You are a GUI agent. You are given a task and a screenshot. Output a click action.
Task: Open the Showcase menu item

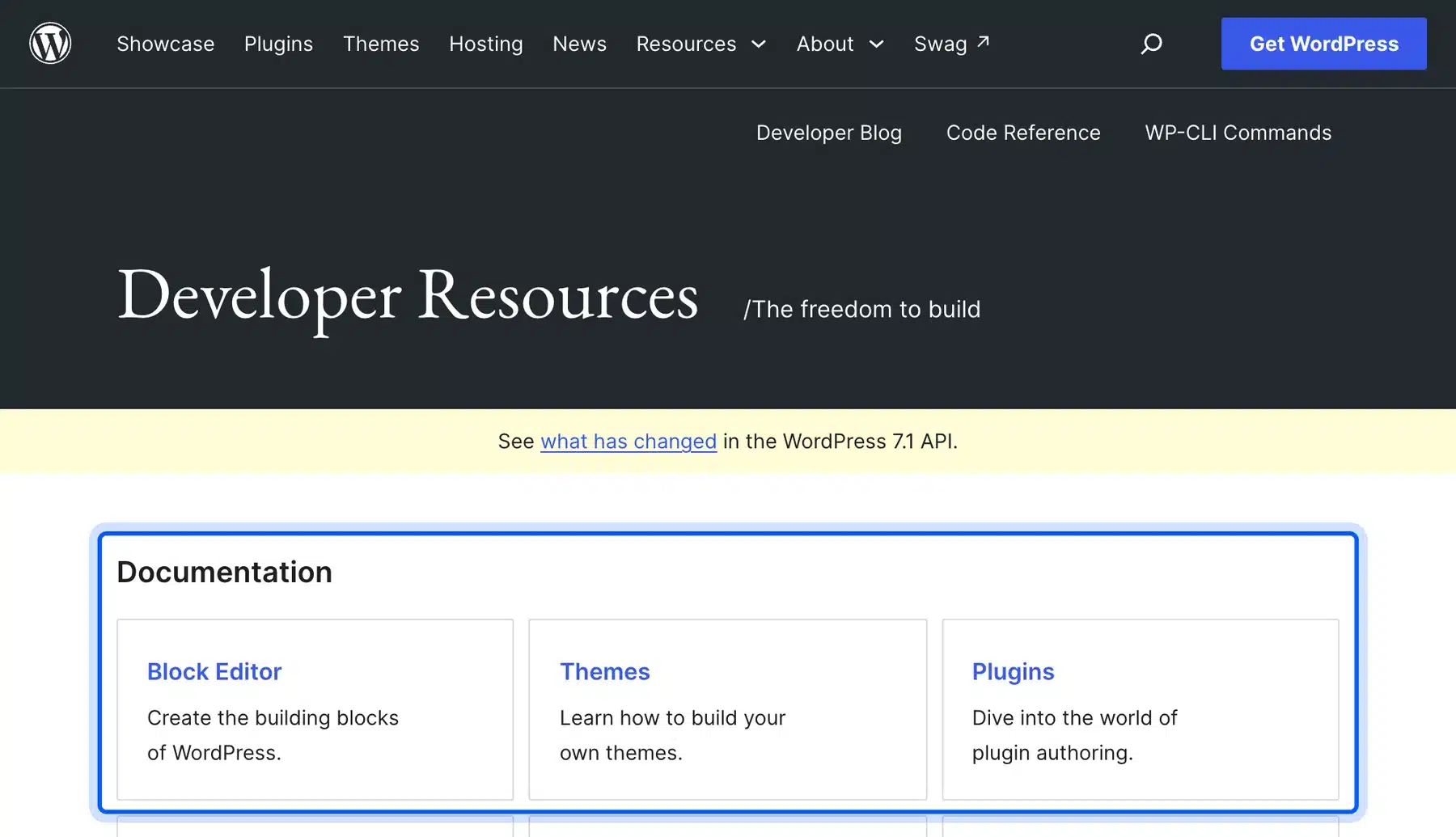(166, 44)
